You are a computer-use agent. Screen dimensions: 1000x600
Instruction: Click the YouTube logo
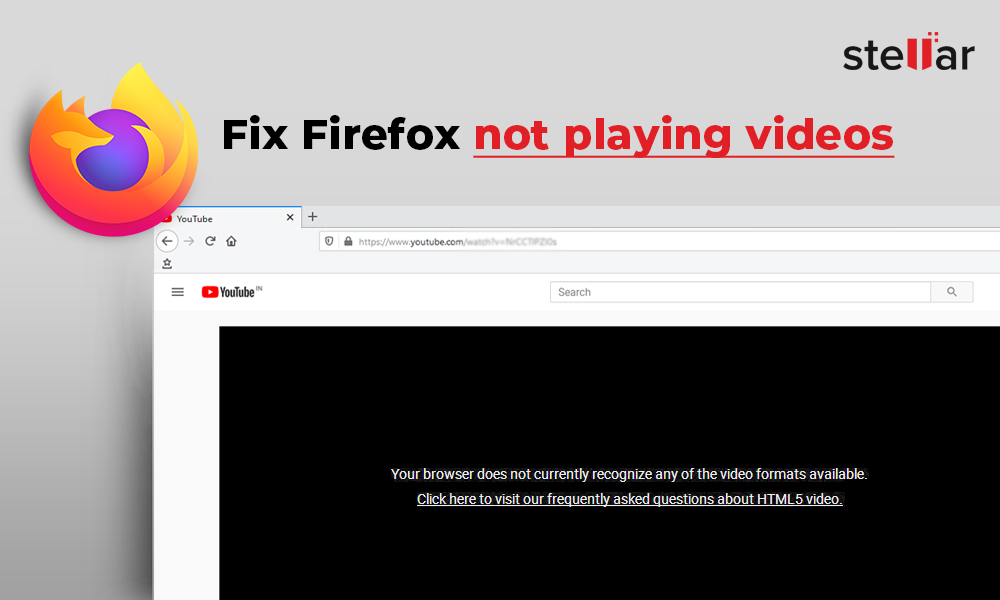click(x=232, y=292)
